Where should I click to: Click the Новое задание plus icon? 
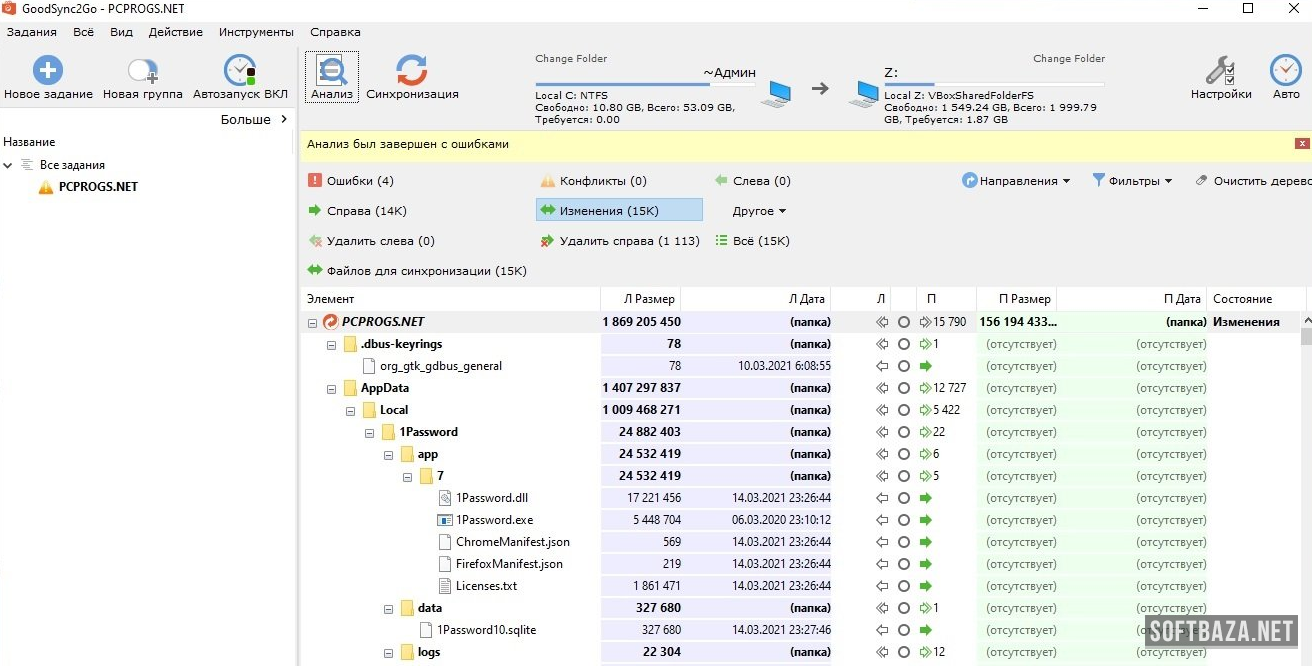tap(48, 71)
